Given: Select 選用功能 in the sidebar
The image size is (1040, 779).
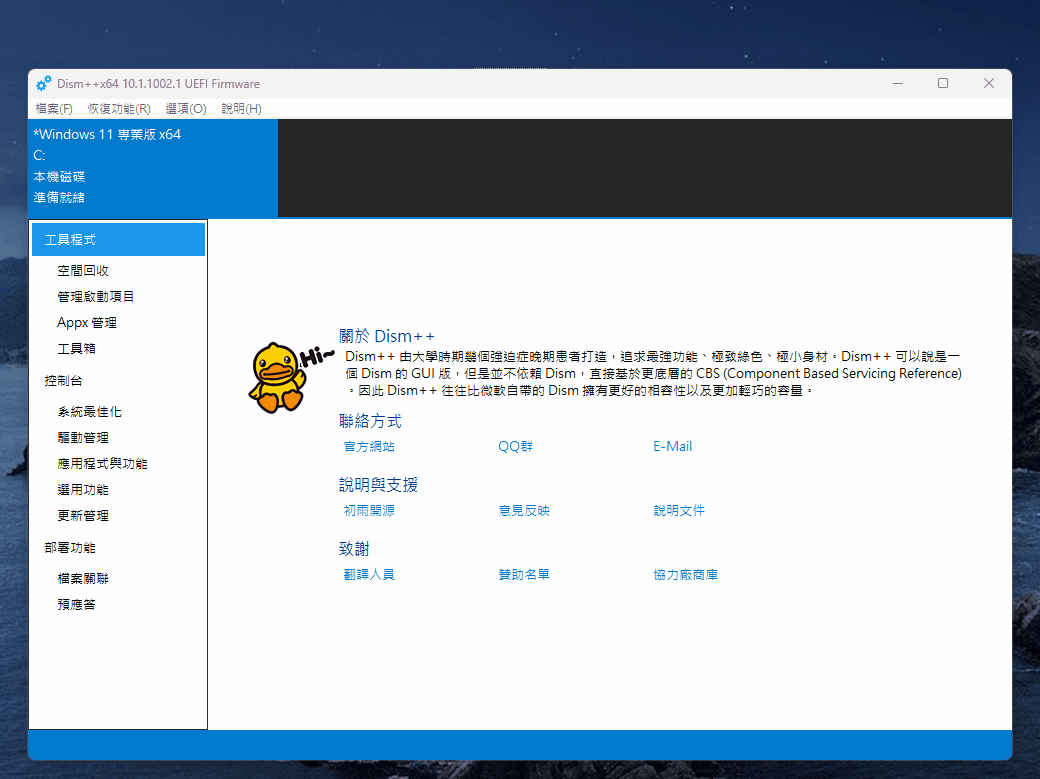Looking at the screenshot, I should pos(83,490).
